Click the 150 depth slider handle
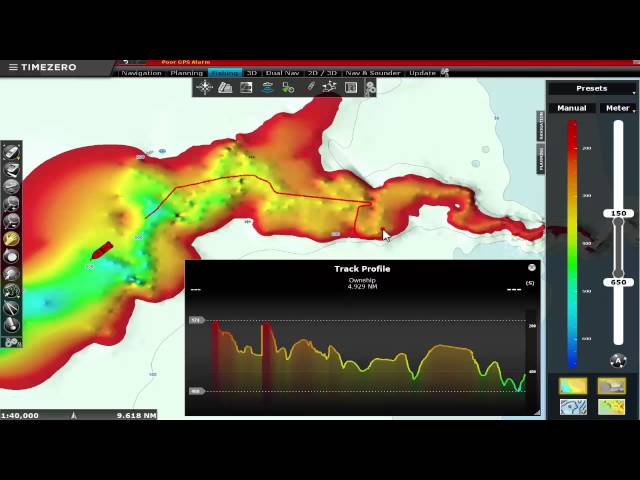The image size is (640, 480). (618, 214)
